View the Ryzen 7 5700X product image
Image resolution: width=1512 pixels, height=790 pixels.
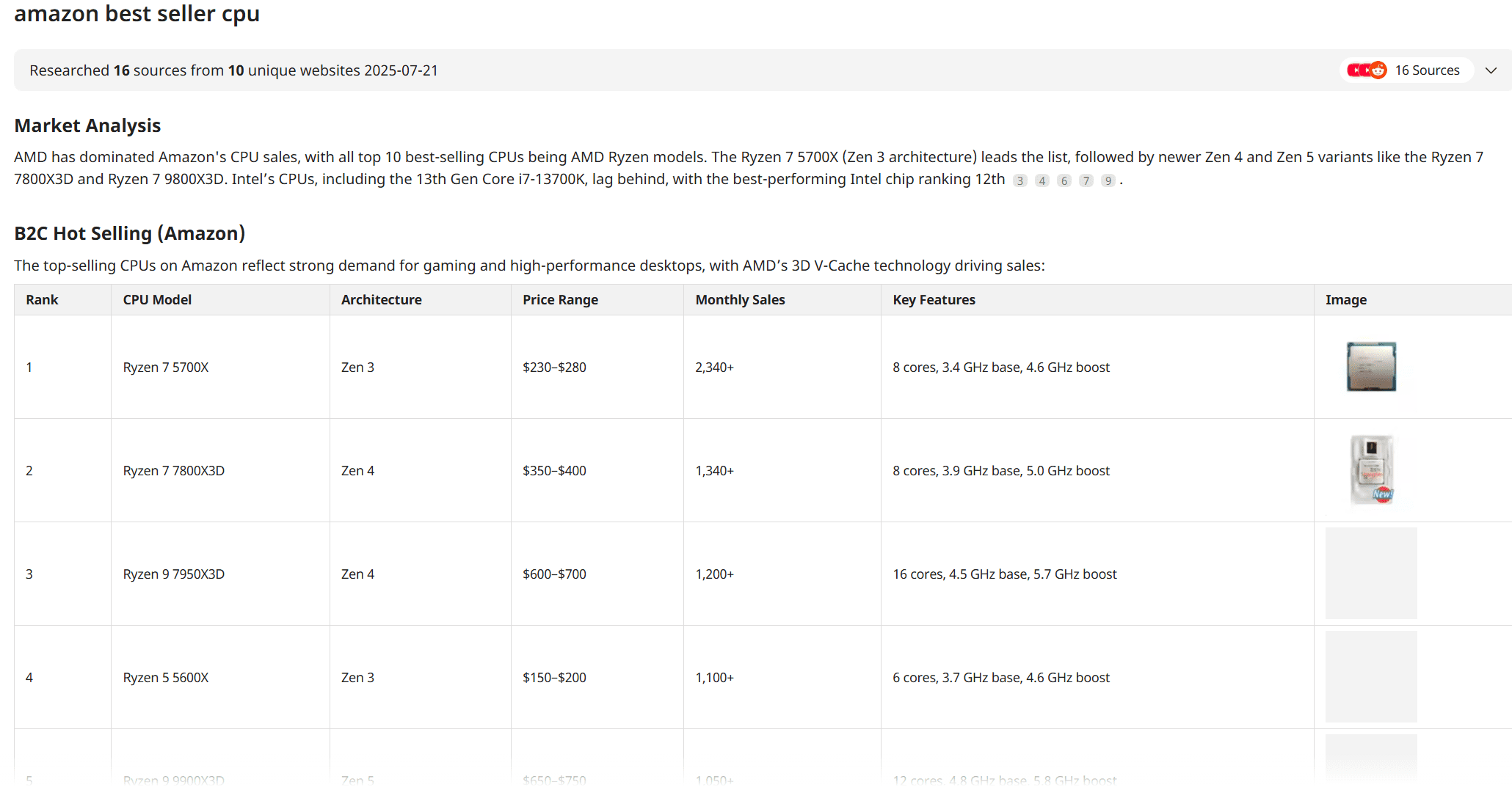[x=1371, y=367]
